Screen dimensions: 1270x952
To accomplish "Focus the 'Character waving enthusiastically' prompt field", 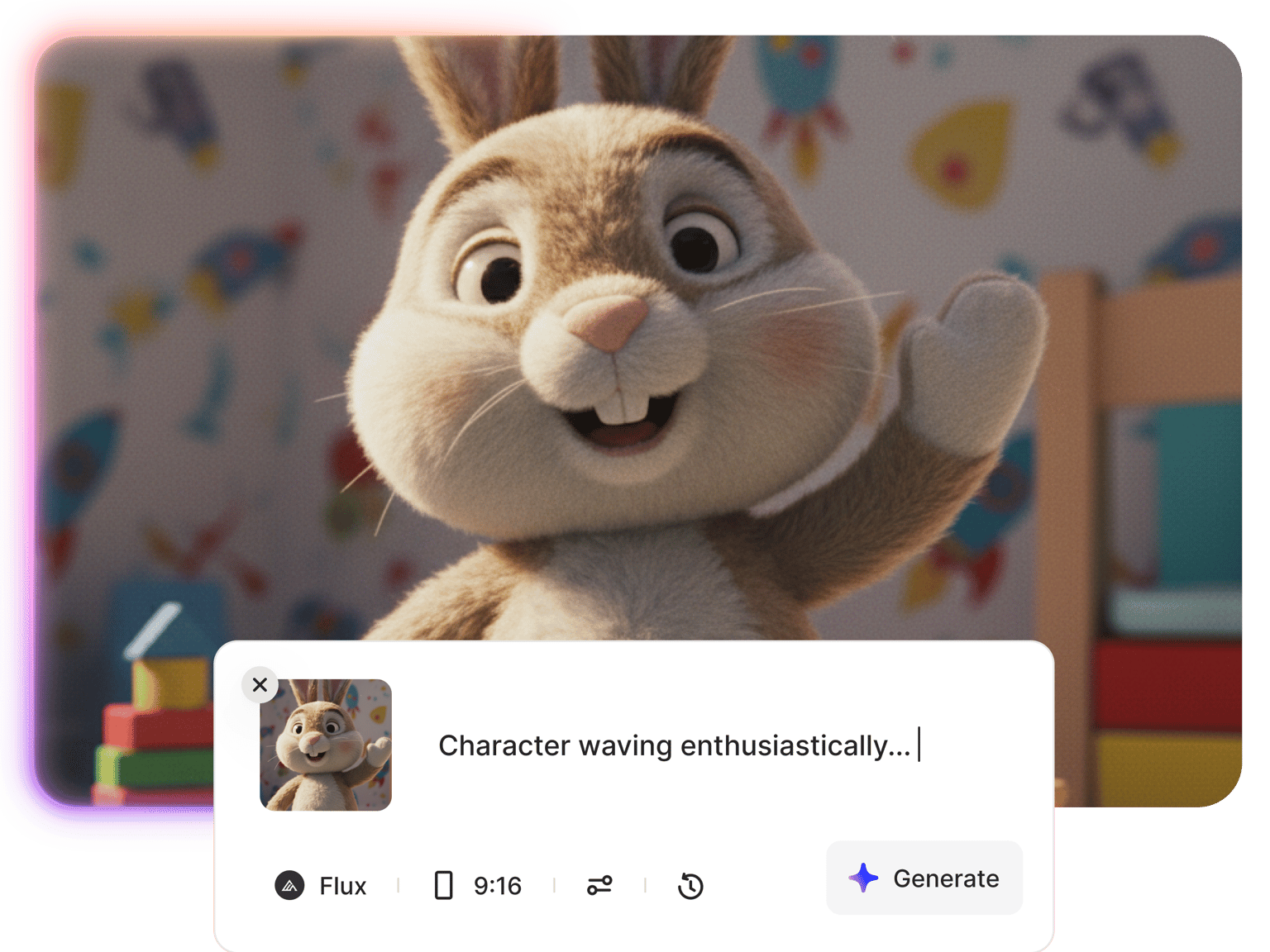I will tap(673, 745).
